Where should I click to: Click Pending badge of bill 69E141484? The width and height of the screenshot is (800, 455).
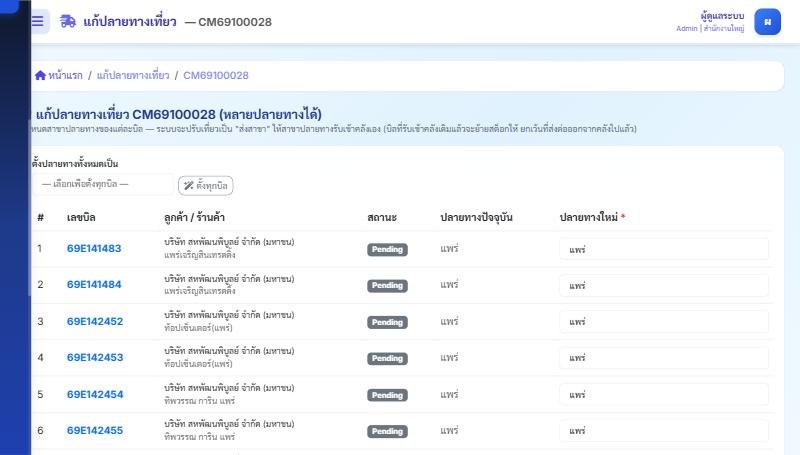[387, 286]
